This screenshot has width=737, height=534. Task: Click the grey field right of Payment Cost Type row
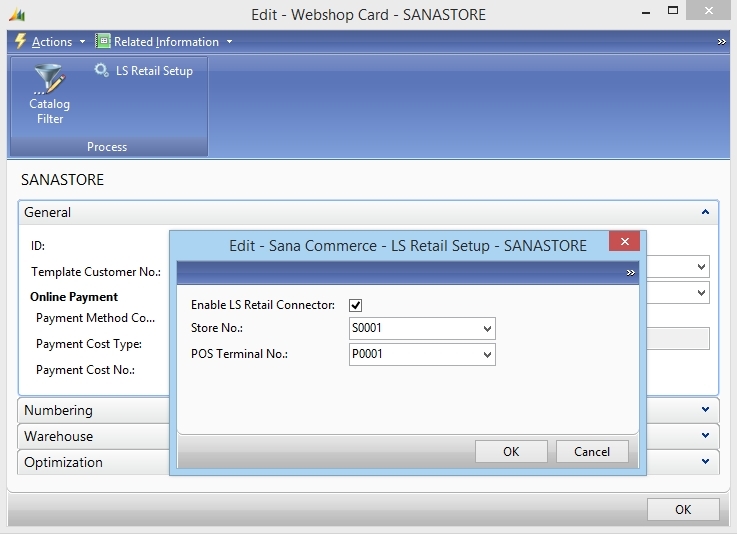[678, 338]
